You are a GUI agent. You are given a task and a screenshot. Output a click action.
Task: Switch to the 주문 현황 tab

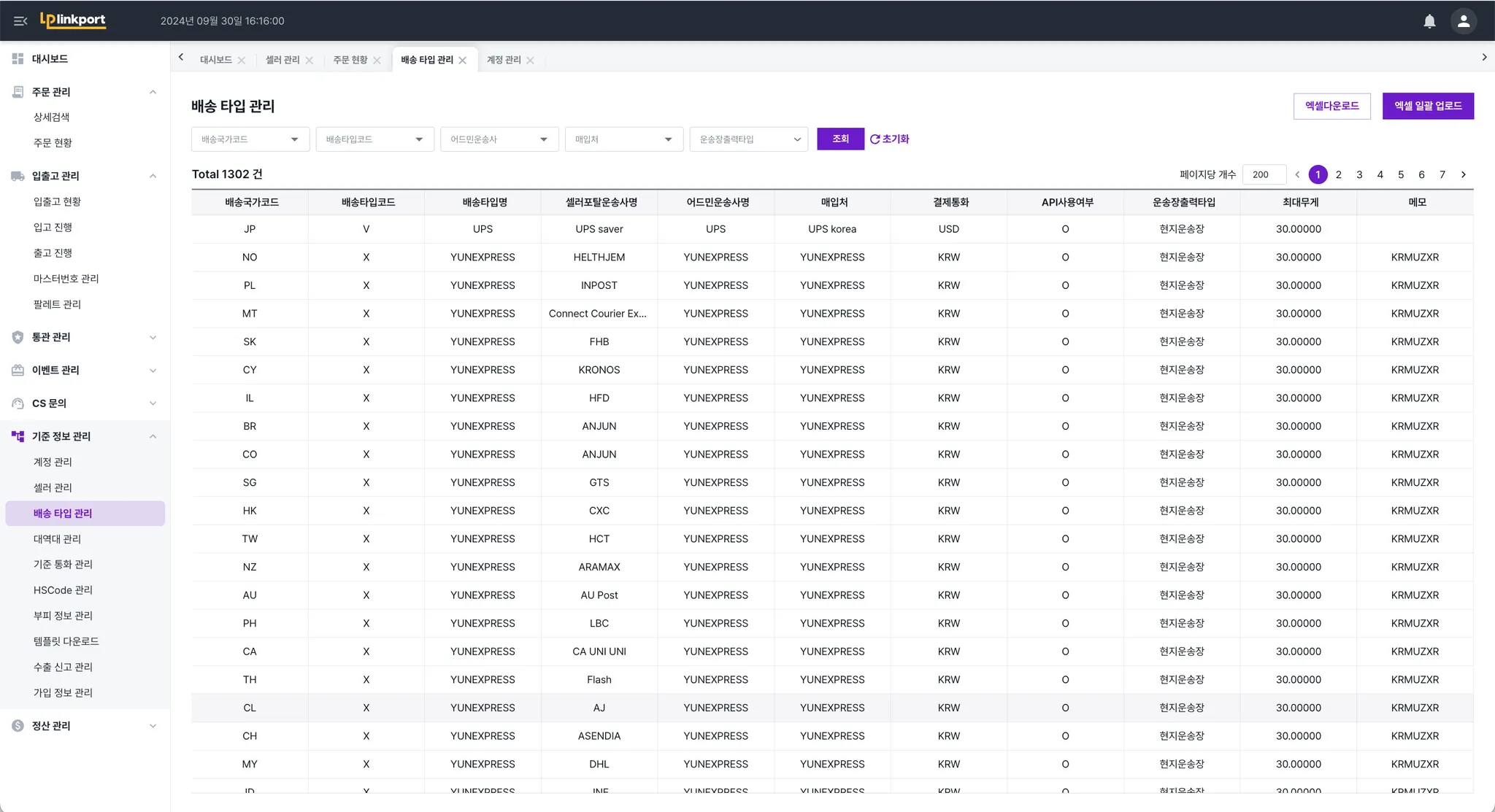(x=350, y=60)
